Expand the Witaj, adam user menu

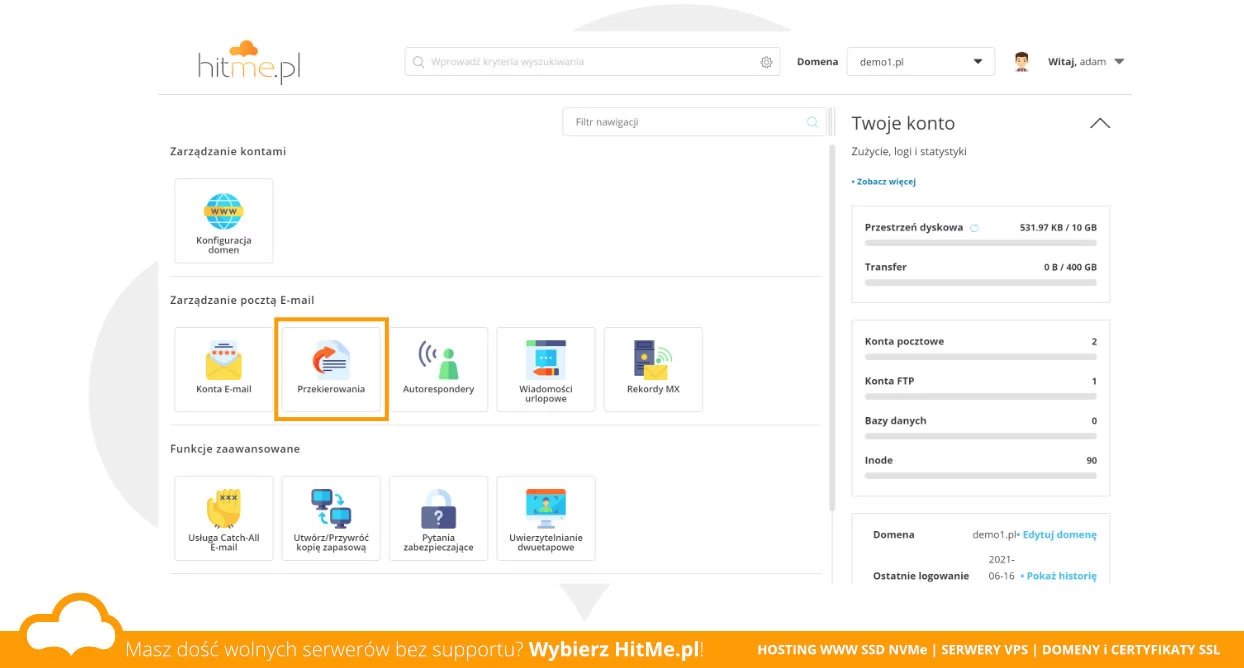tap(1086, 62)
